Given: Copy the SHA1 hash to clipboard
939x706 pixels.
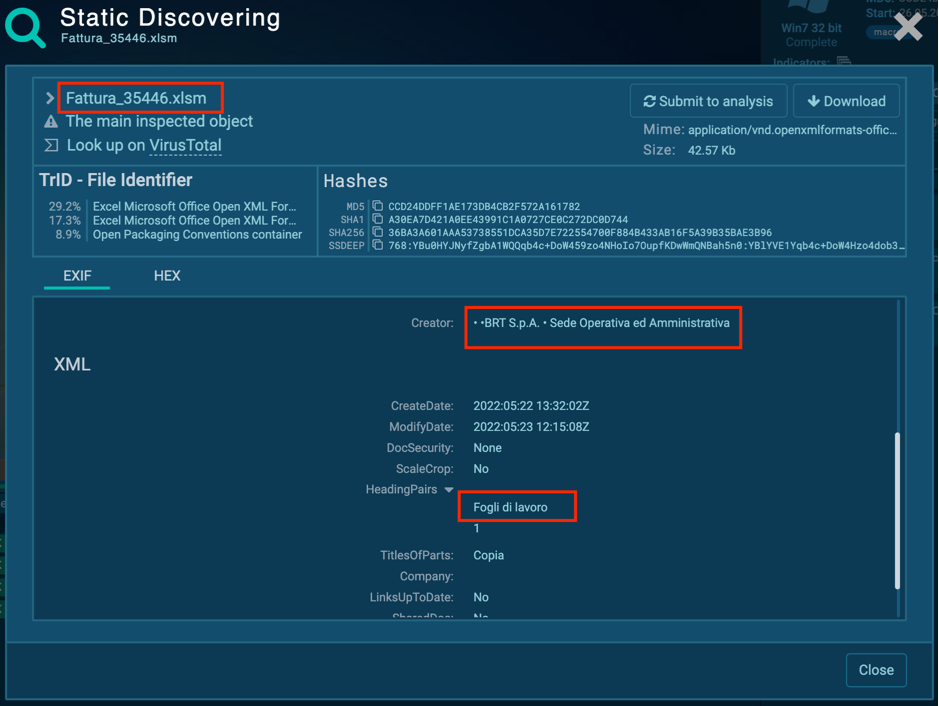Looking at the screenshot, I should point(378,220).
